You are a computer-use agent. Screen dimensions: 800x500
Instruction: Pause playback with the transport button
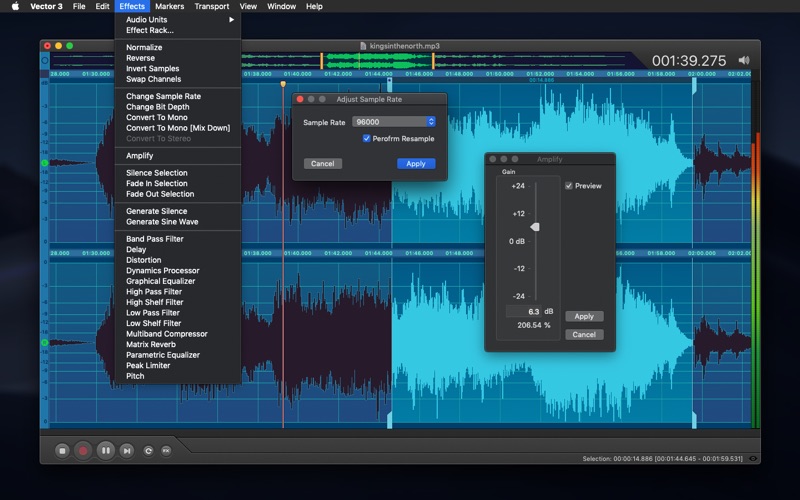[105, 451]
